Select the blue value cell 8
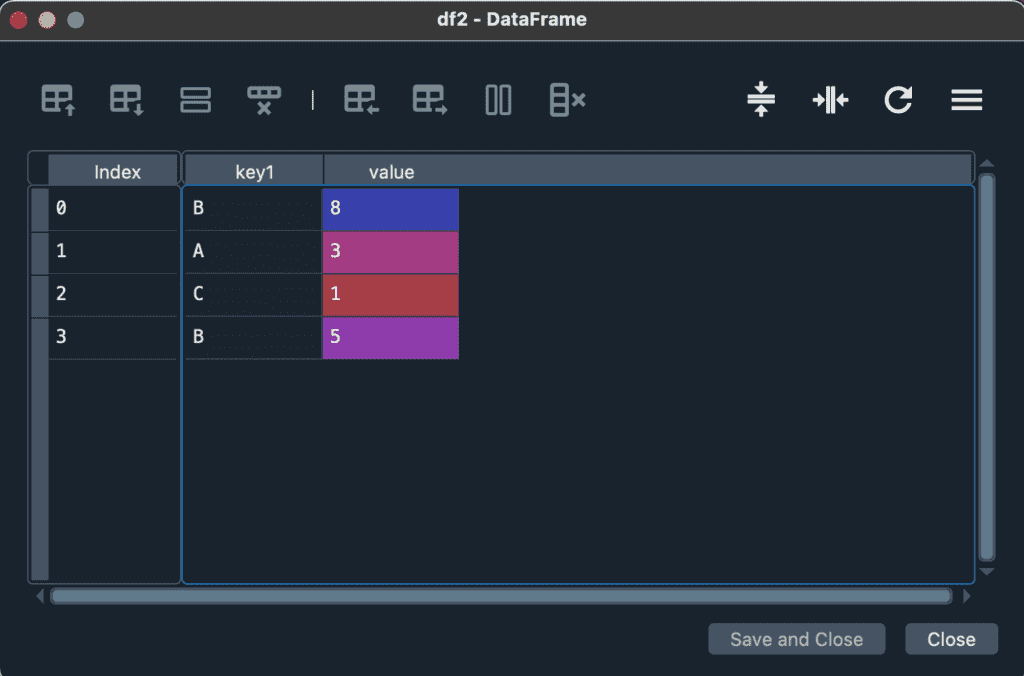1024x676 pixels. click(391, 209)
